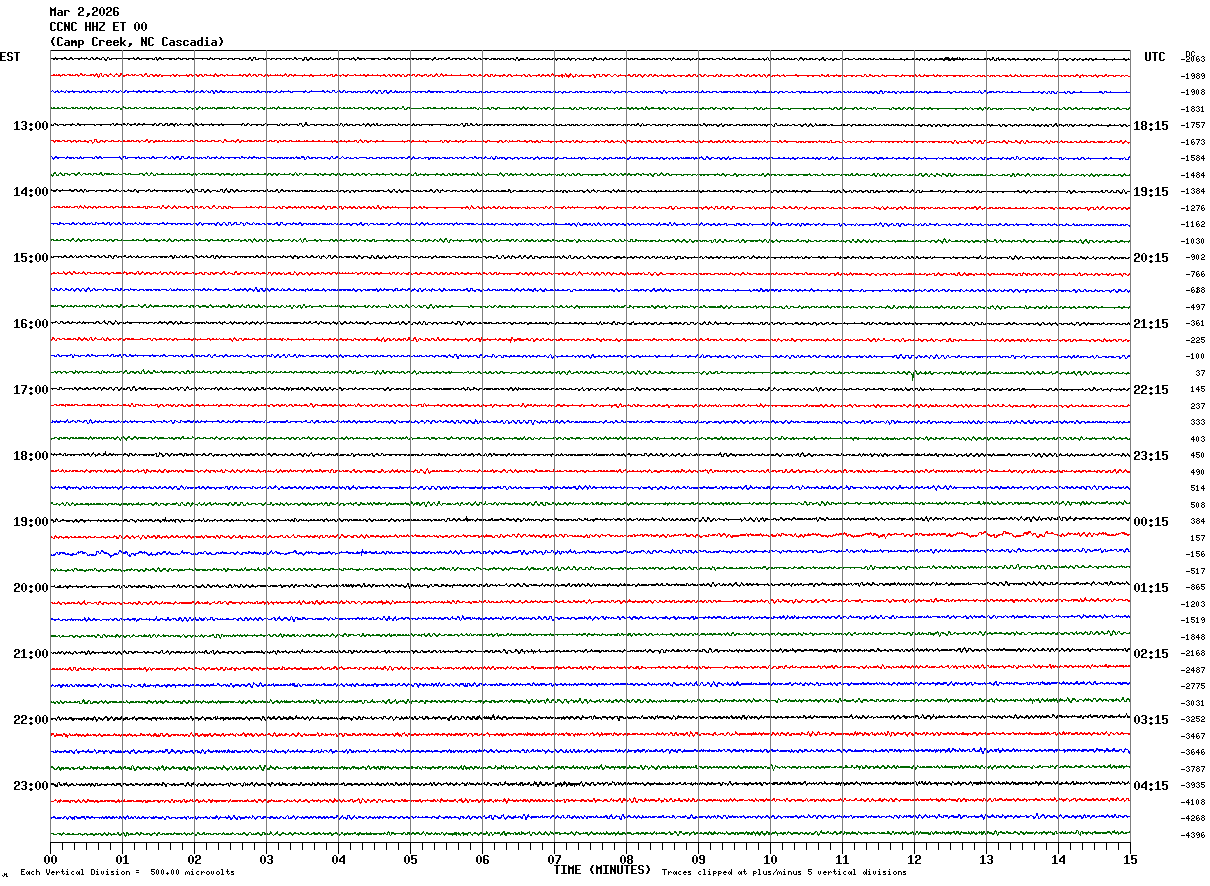Image resolution: width=1210 pixels, height=886 pixels.
Task: Select DC offset value 237
Action: point(1198,406)
